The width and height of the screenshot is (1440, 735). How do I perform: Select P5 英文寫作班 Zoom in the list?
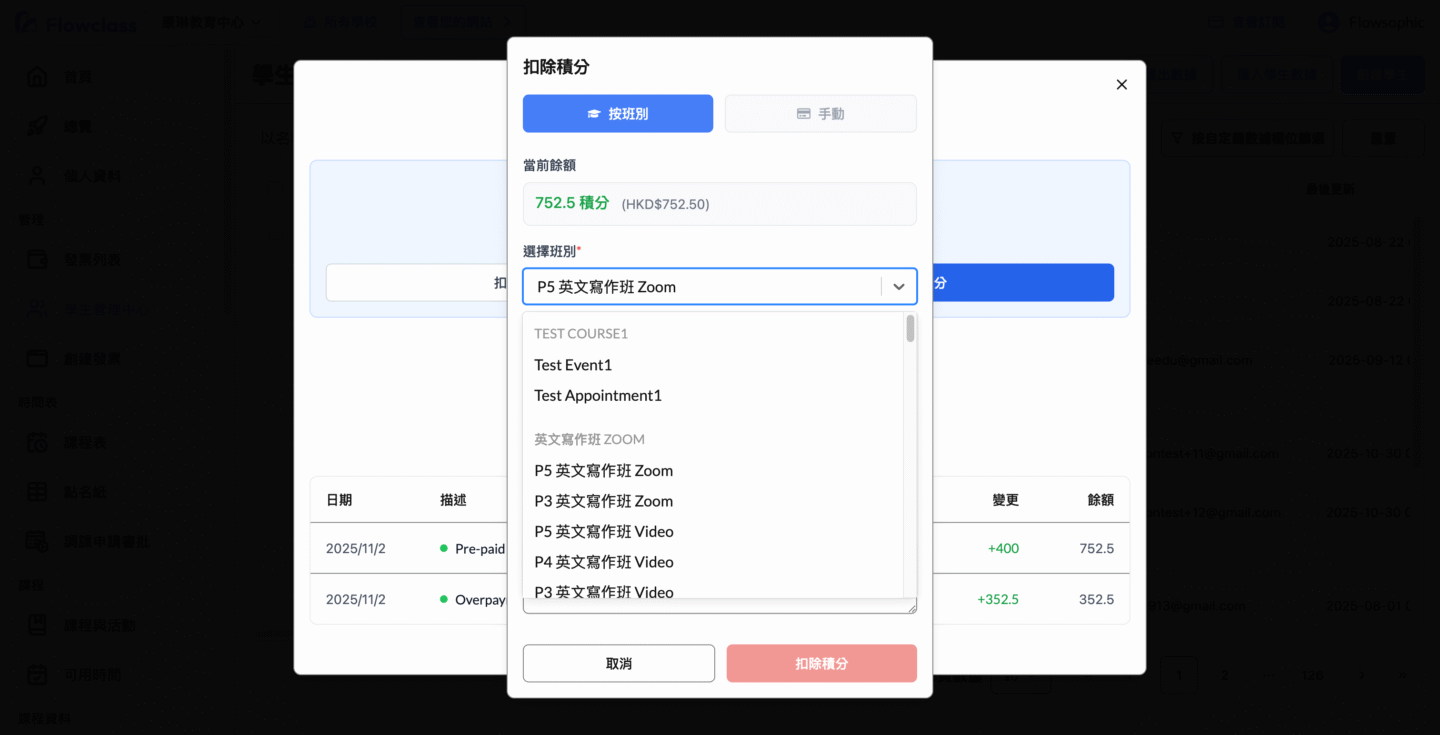coord(603,470)
